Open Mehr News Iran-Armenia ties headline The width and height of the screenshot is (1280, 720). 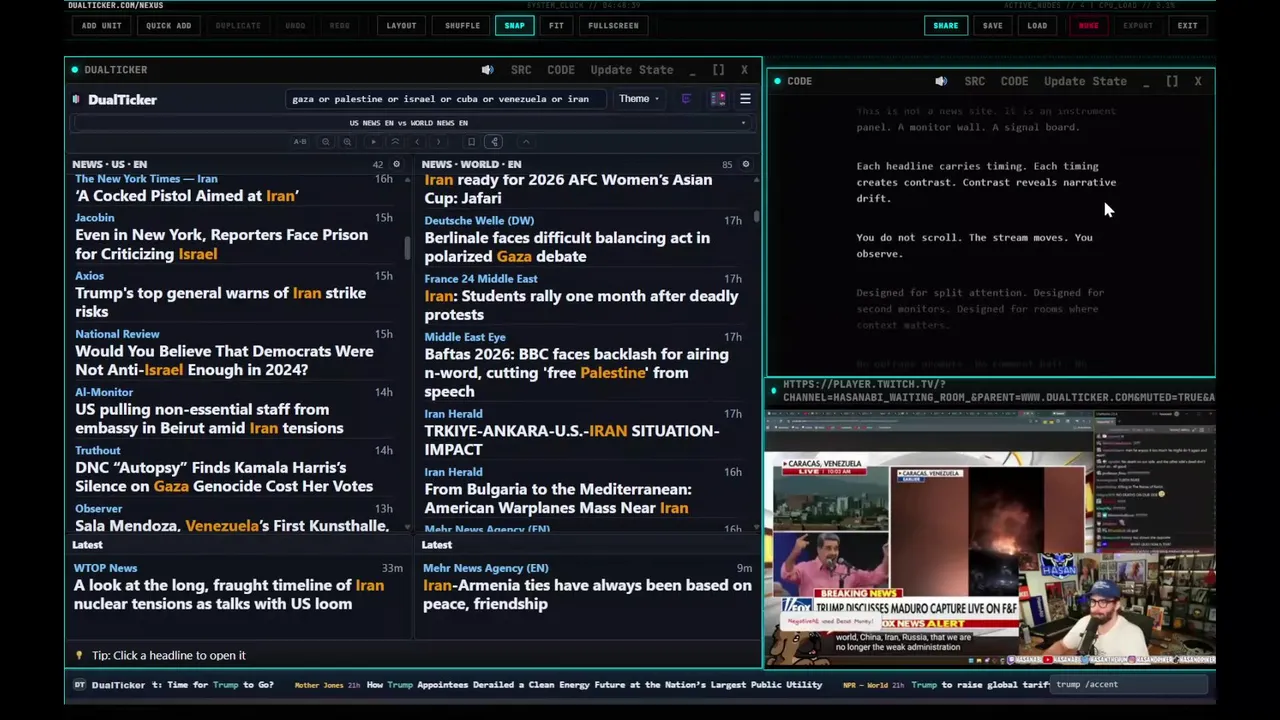coord(587,594)
